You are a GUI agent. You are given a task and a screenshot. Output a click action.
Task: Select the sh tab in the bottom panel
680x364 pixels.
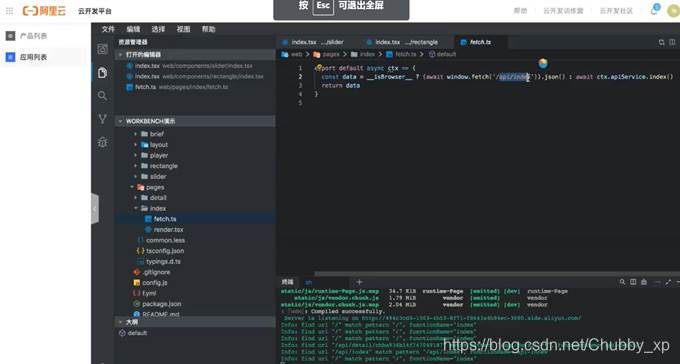pos(309,282)
